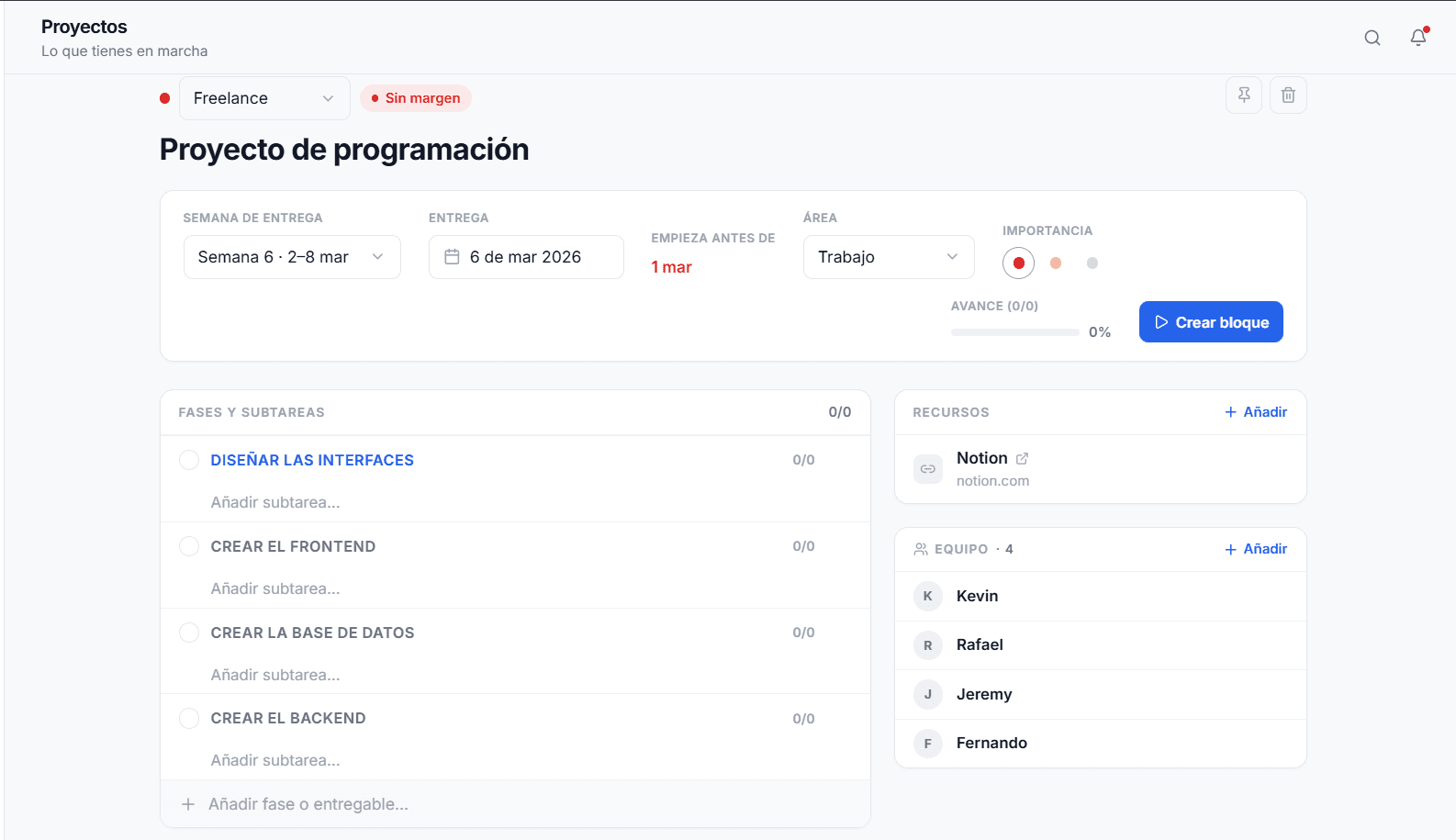1456x840 pixels.
Task: Open Notion external link arrow icon
Action: (x=1022, y=458)
